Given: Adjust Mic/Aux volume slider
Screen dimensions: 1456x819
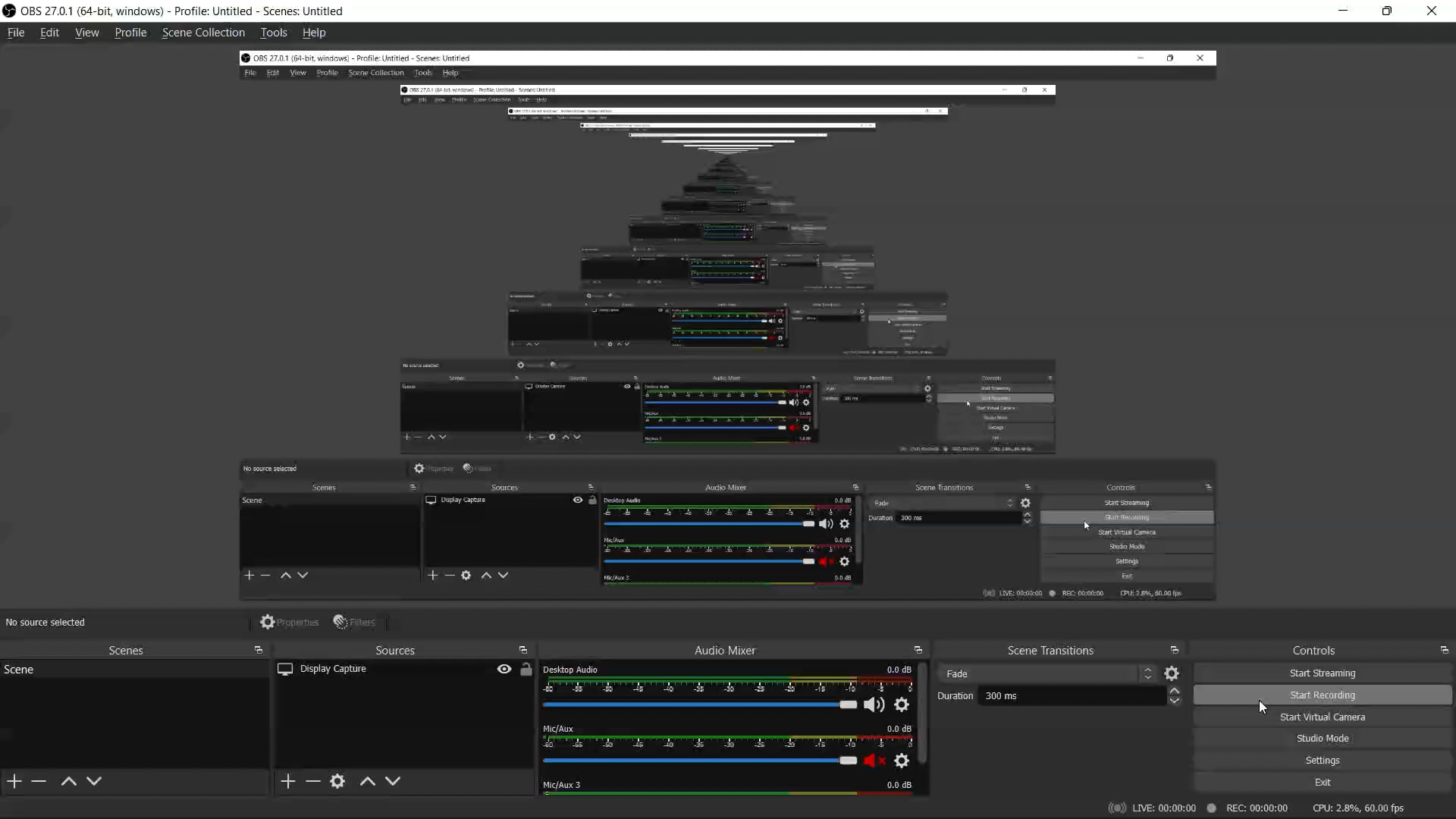Looking at the screenshot, I should (700, 760).
